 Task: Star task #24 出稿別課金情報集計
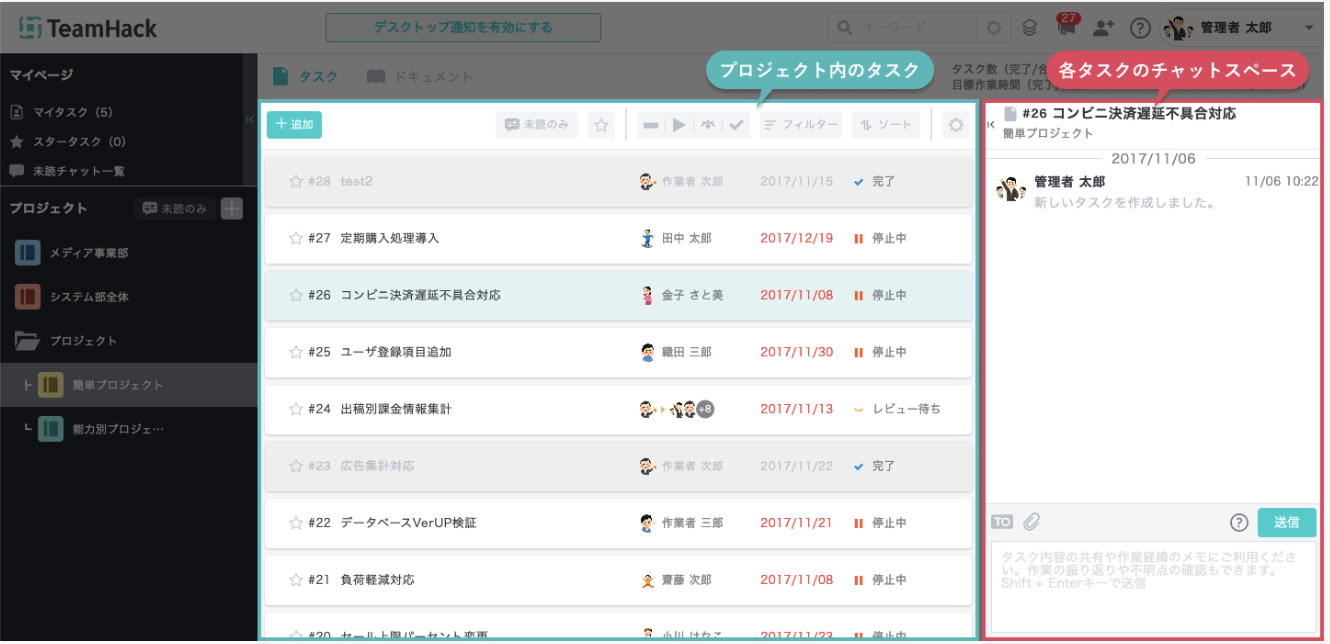tap(295, 409)
